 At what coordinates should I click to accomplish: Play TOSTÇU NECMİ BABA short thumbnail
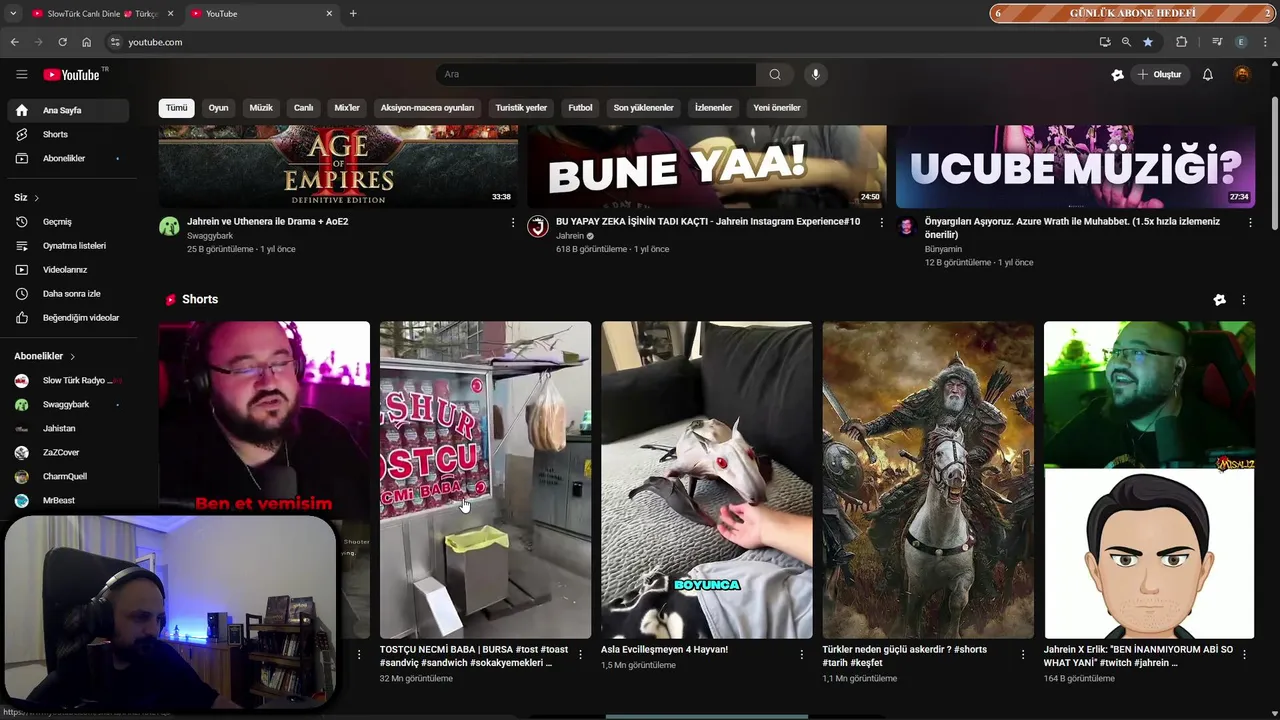pos(485,479)
